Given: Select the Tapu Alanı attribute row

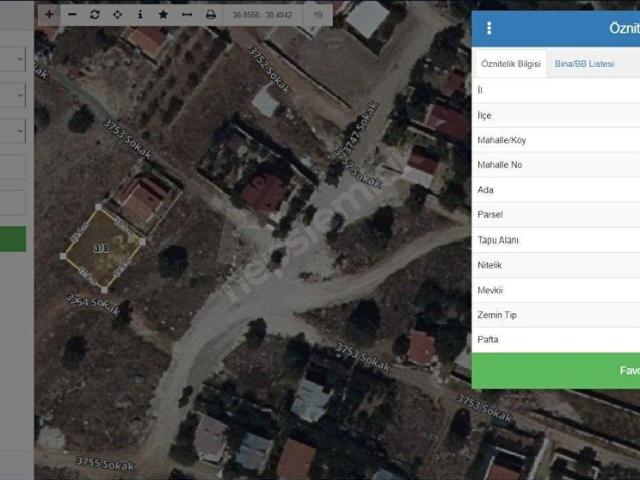Looking at the screenshot, I should 556,240.
